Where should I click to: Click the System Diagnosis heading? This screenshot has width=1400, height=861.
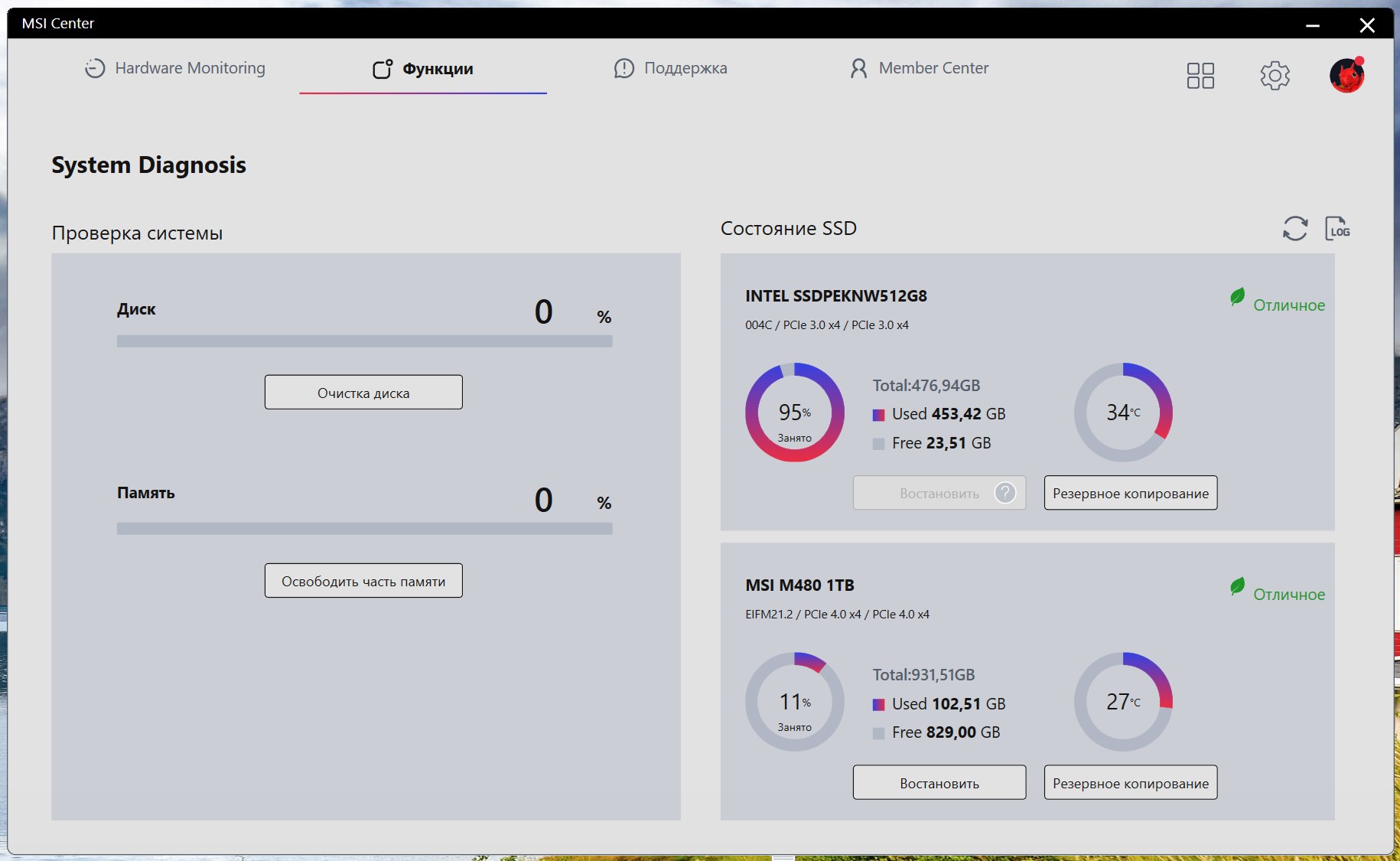tap(148, 165)
